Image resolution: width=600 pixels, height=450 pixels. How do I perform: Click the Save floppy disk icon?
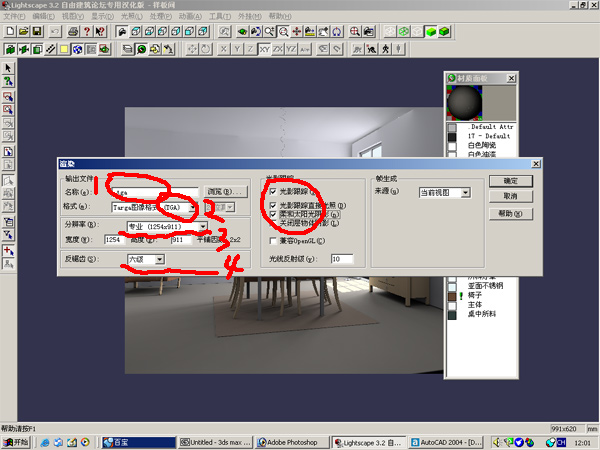tap(37, 32)
